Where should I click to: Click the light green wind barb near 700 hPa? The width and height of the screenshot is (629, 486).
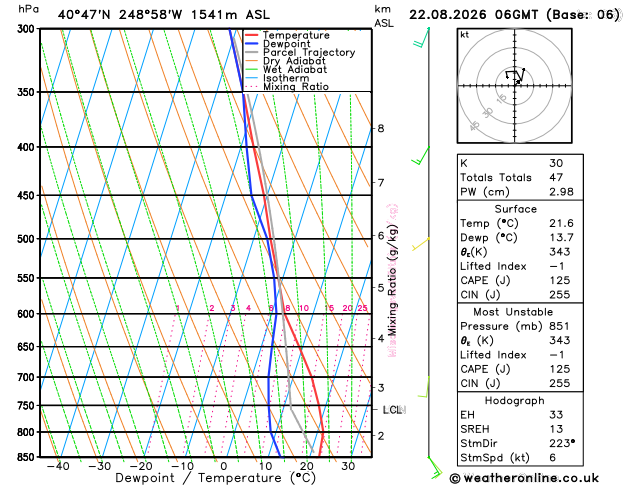point(424,387)
